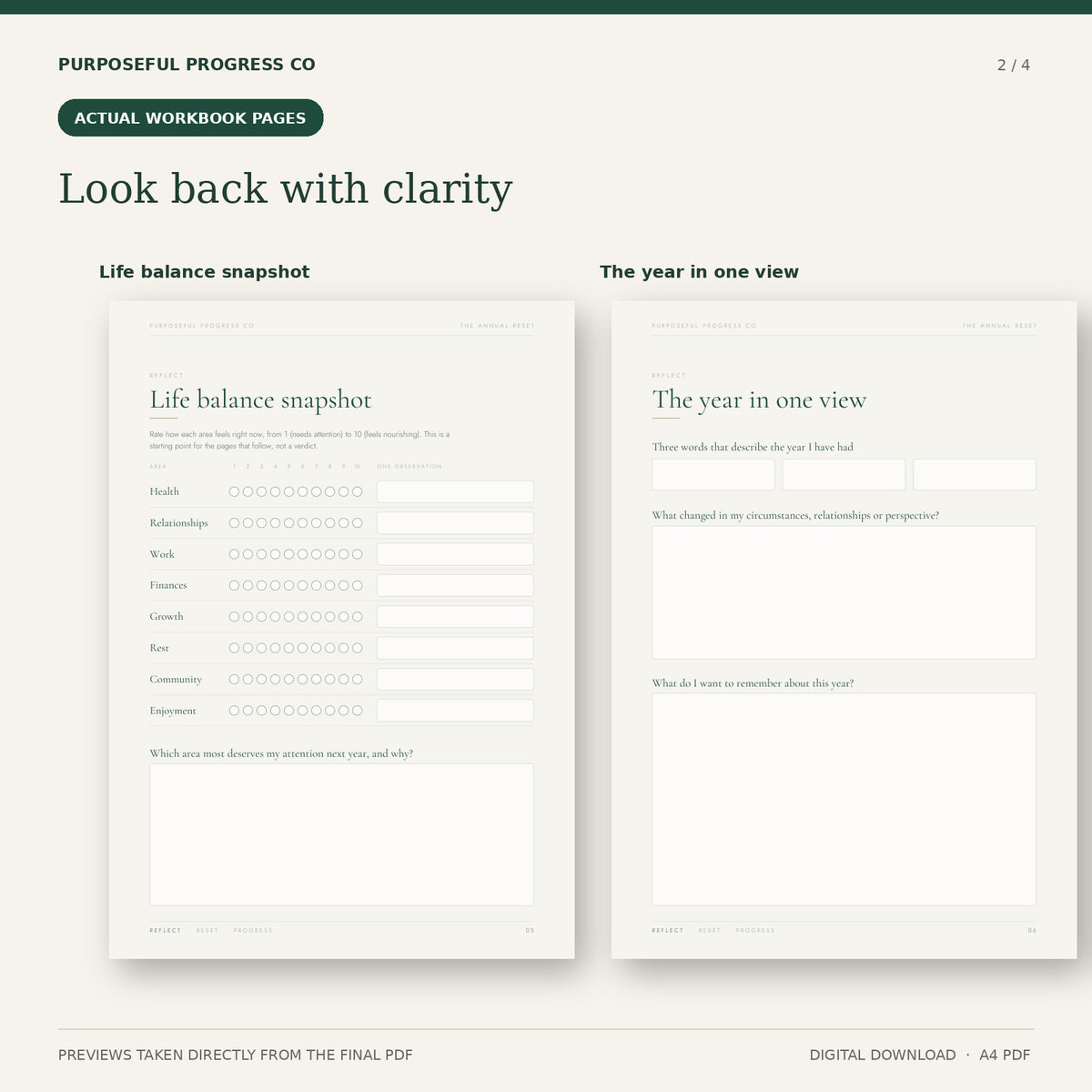Click the serif 'Life balance snapshot' page heading
Image resolution: width=1092 pixels, height=1092 pixels.
[260, 400]
